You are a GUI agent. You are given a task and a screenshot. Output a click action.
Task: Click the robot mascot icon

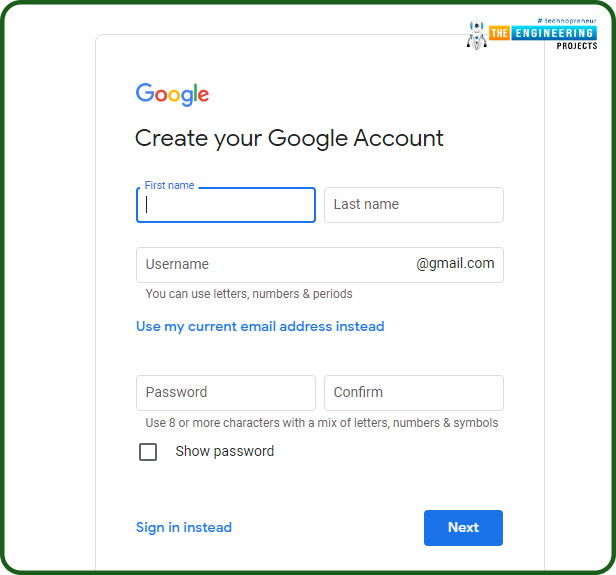(477, 34)
